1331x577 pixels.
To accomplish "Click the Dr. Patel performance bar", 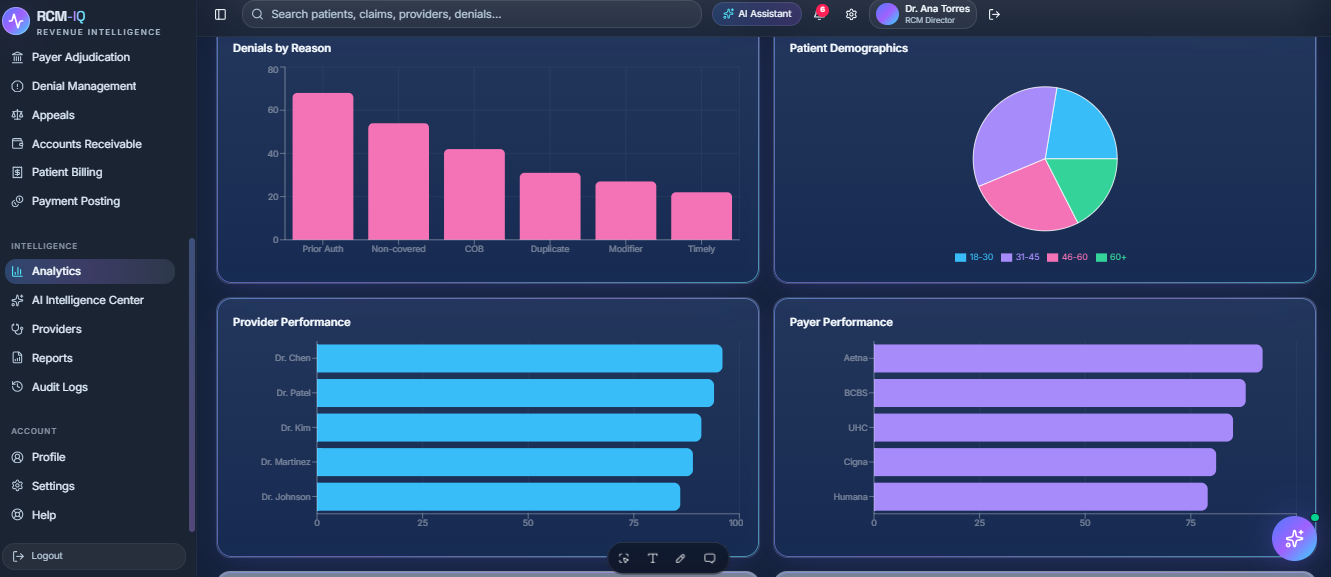I will [x=515, y=393].
